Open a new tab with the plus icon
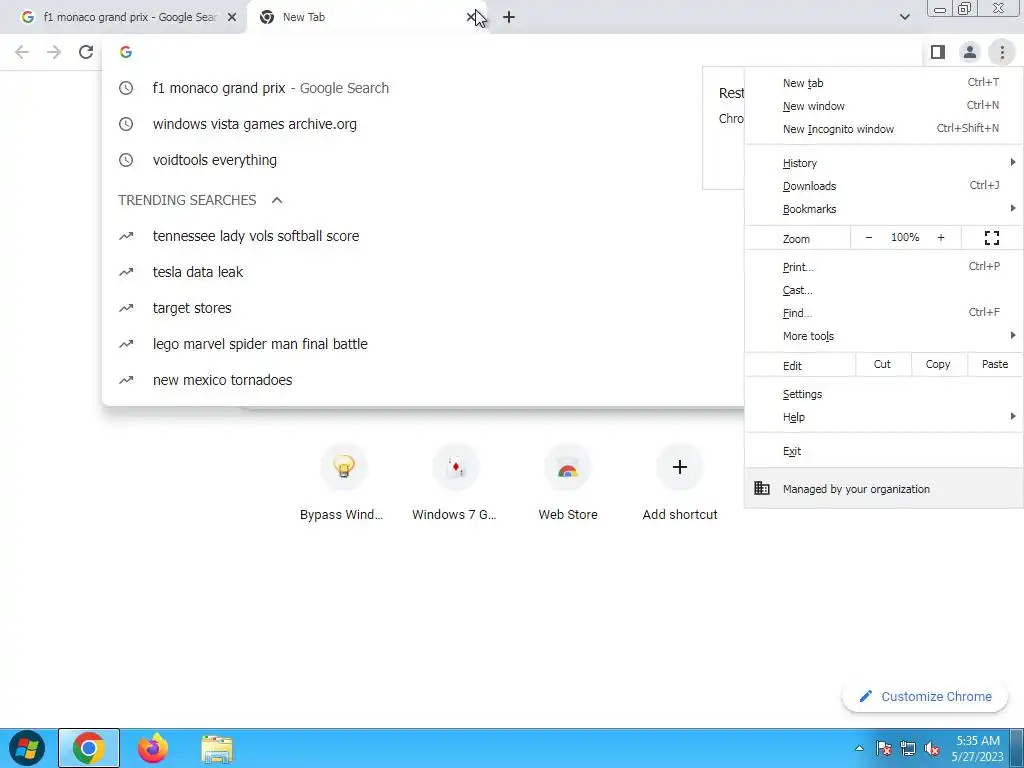Screen dimensions: 1024x768 tap(509, 17)
